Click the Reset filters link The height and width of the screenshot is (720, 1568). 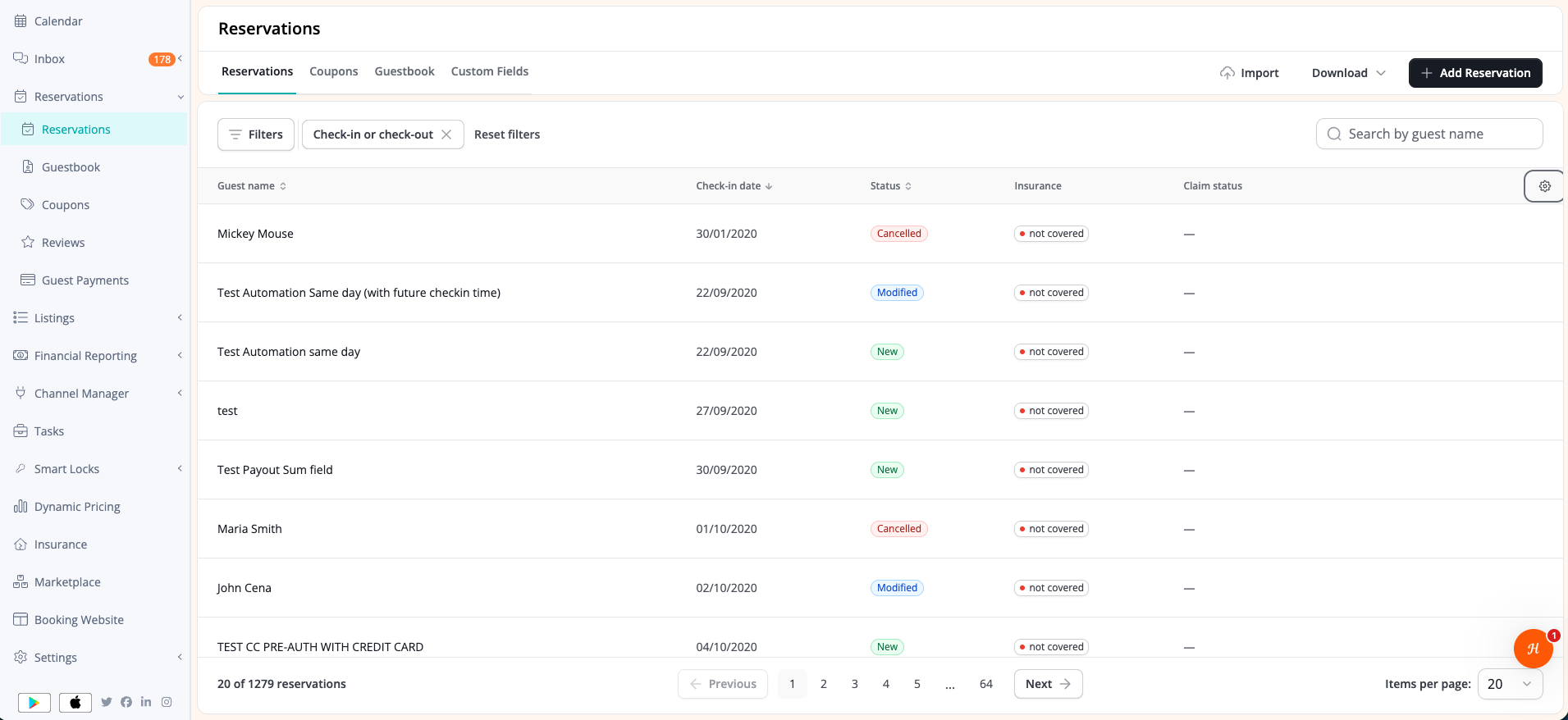[507, 134]
